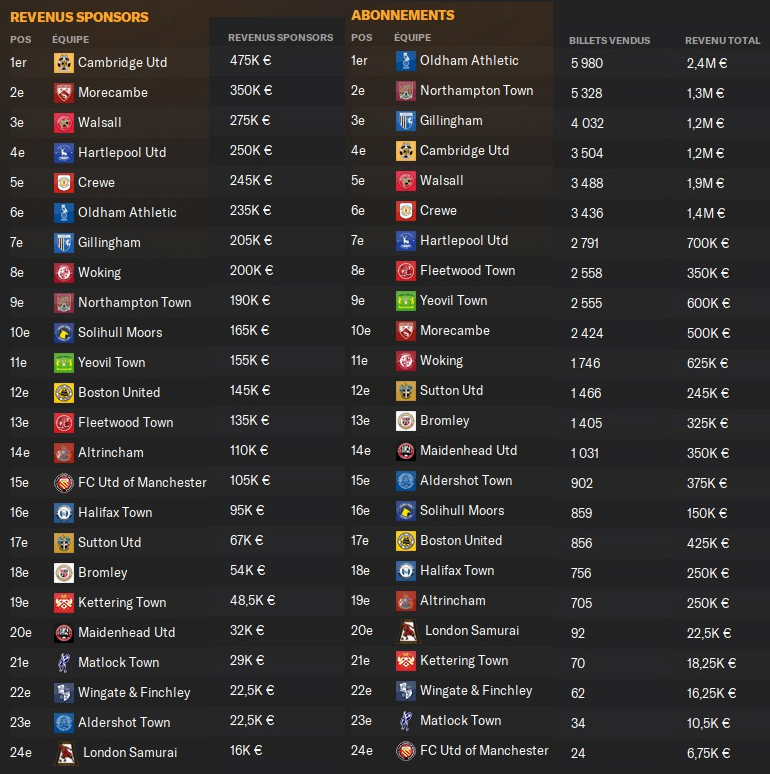The height and width of the screenshot is (774, 770).
Task: Open Morecambe team in sponsors table
Action: pyautogui.click(x=113, y=93)
